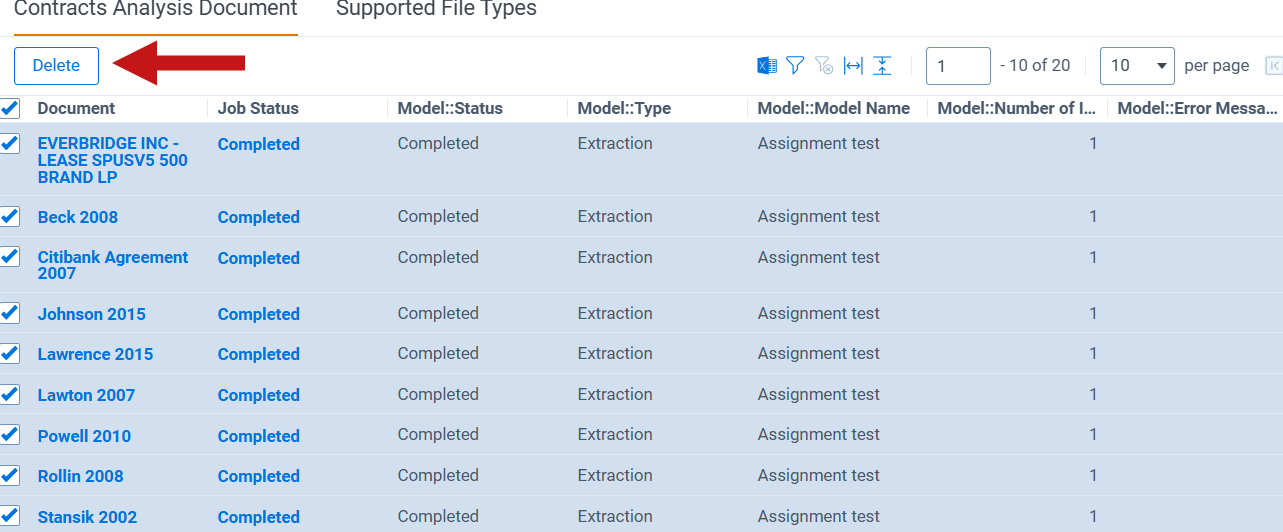Open the Rollin 2008 document
Viewport: 1283px width, 532px height.
pyautogui.click(x=81, y=476)
